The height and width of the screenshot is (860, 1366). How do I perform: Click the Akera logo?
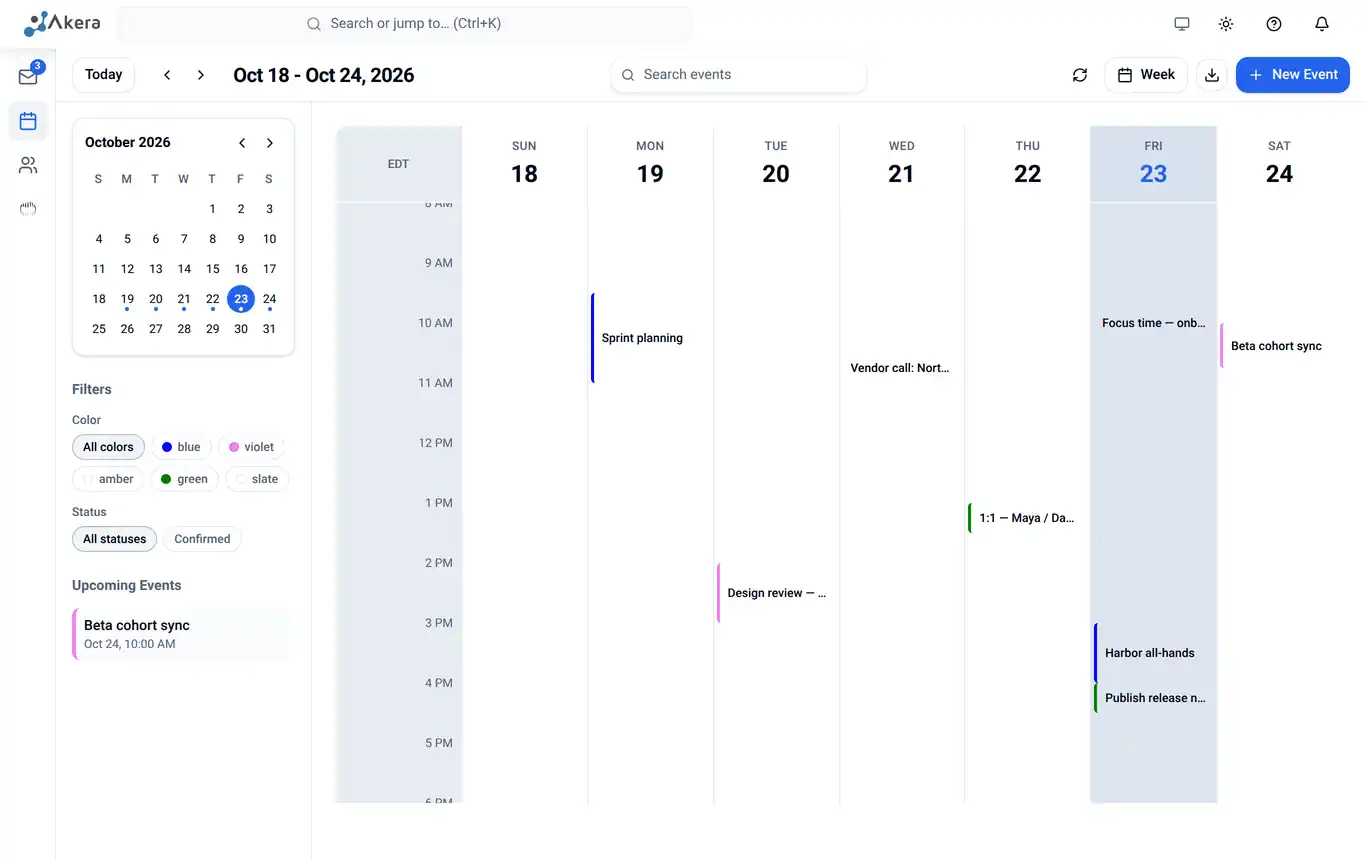pos(62,23)
